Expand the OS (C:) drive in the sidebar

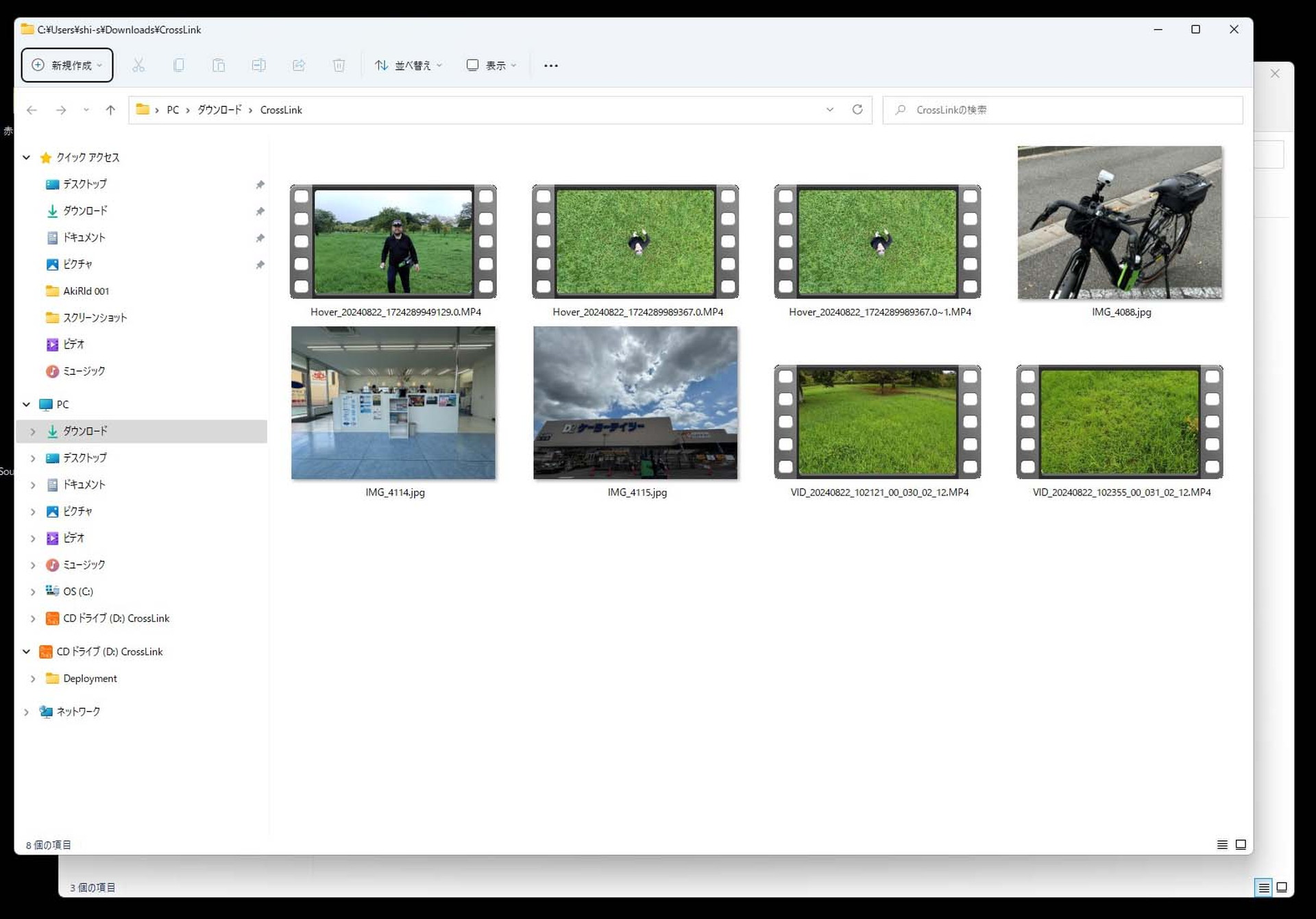point(32,591)
